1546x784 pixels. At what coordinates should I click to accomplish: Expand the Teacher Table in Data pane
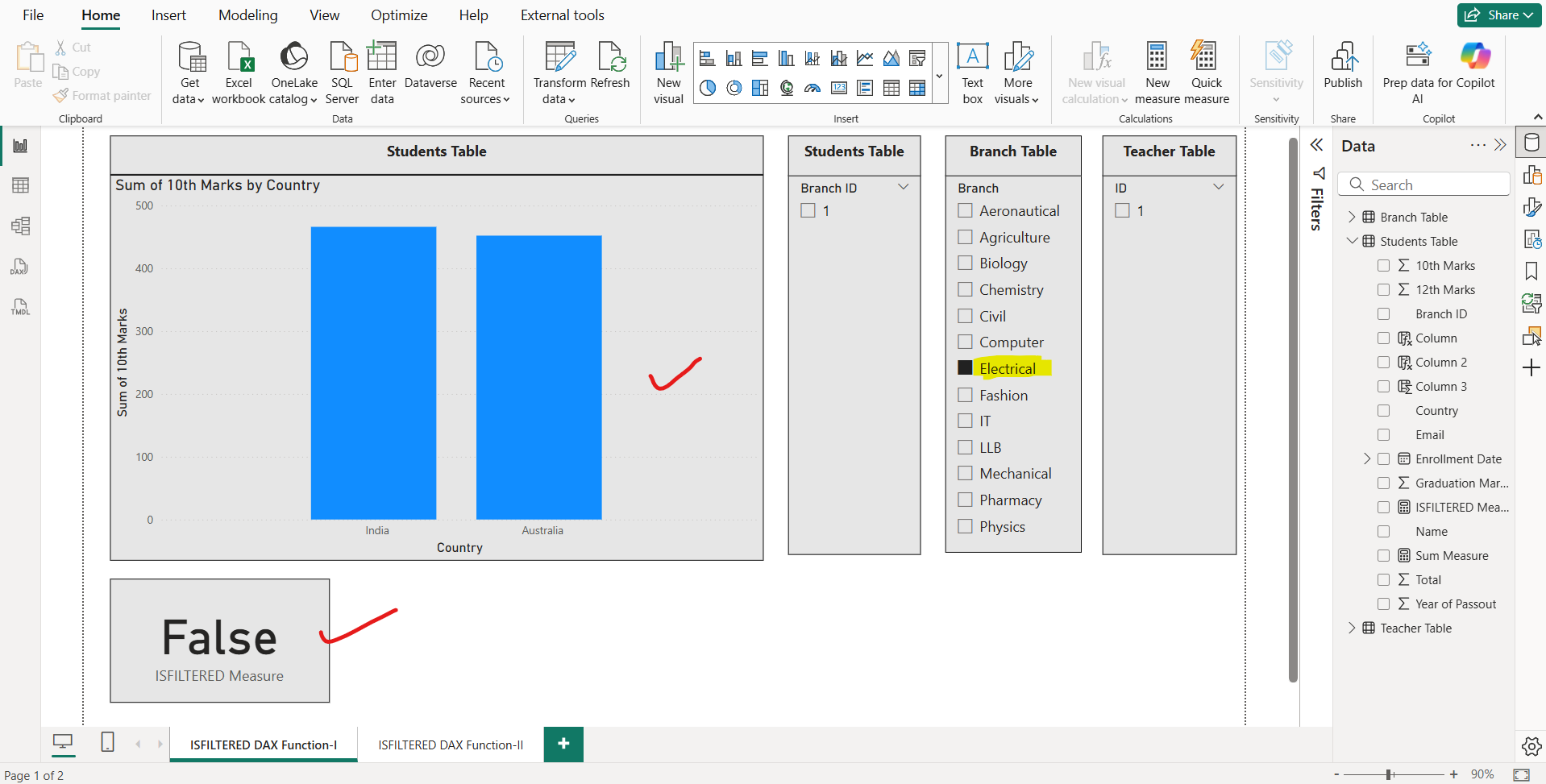1353,628
